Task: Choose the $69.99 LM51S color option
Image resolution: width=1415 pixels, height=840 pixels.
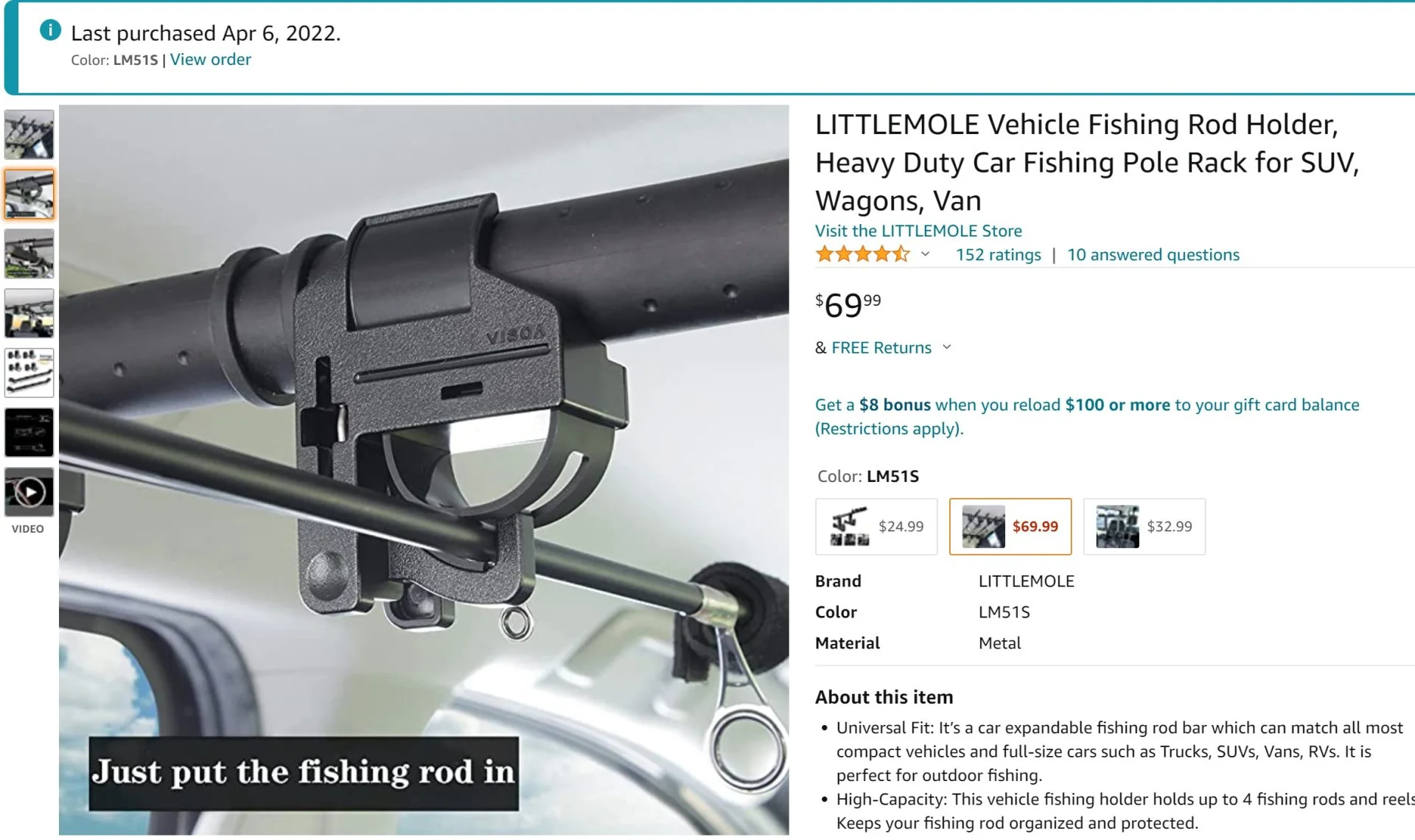Action: click(1010, 526)
